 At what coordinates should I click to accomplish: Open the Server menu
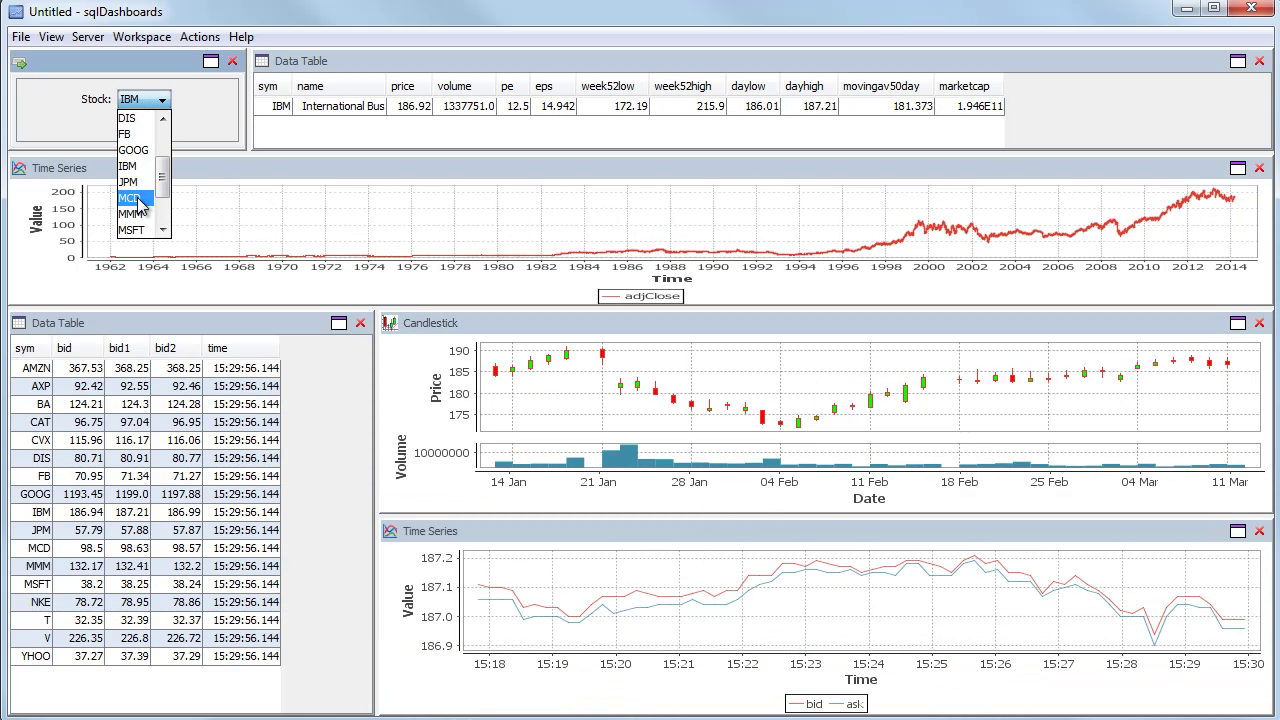pyautogui.click(x=88, y=37)
